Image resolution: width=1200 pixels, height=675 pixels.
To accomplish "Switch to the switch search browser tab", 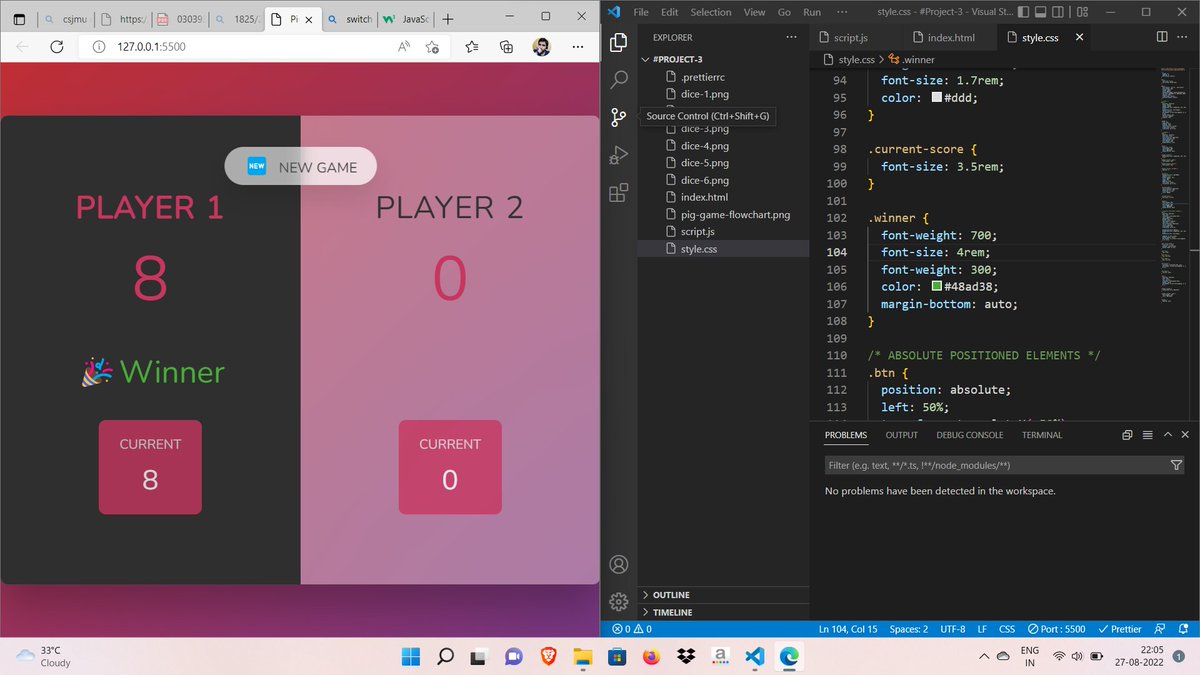I will click(349, 19).
